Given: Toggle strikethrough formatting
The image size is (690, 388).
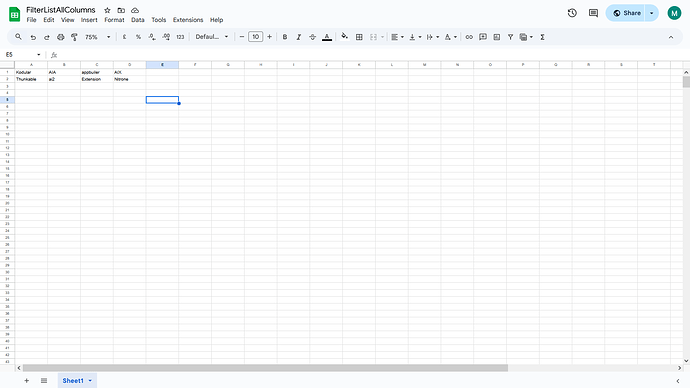Looking at the screenshot, I should (x=312, y=37).
